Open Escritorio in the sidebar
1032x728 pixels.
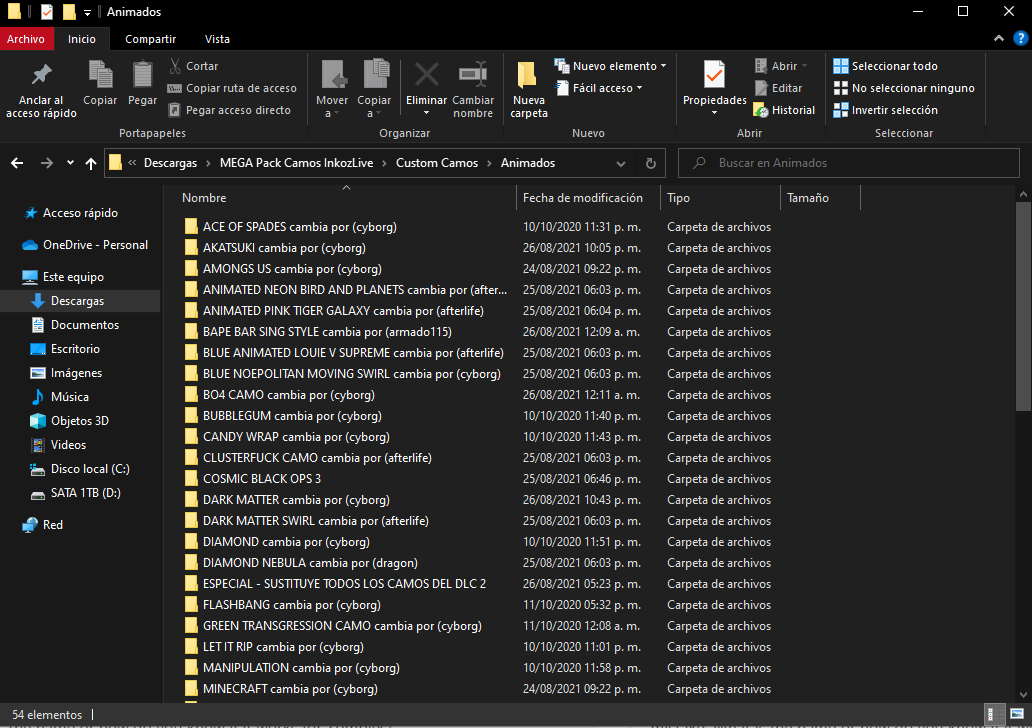click(x=65, y=348)
